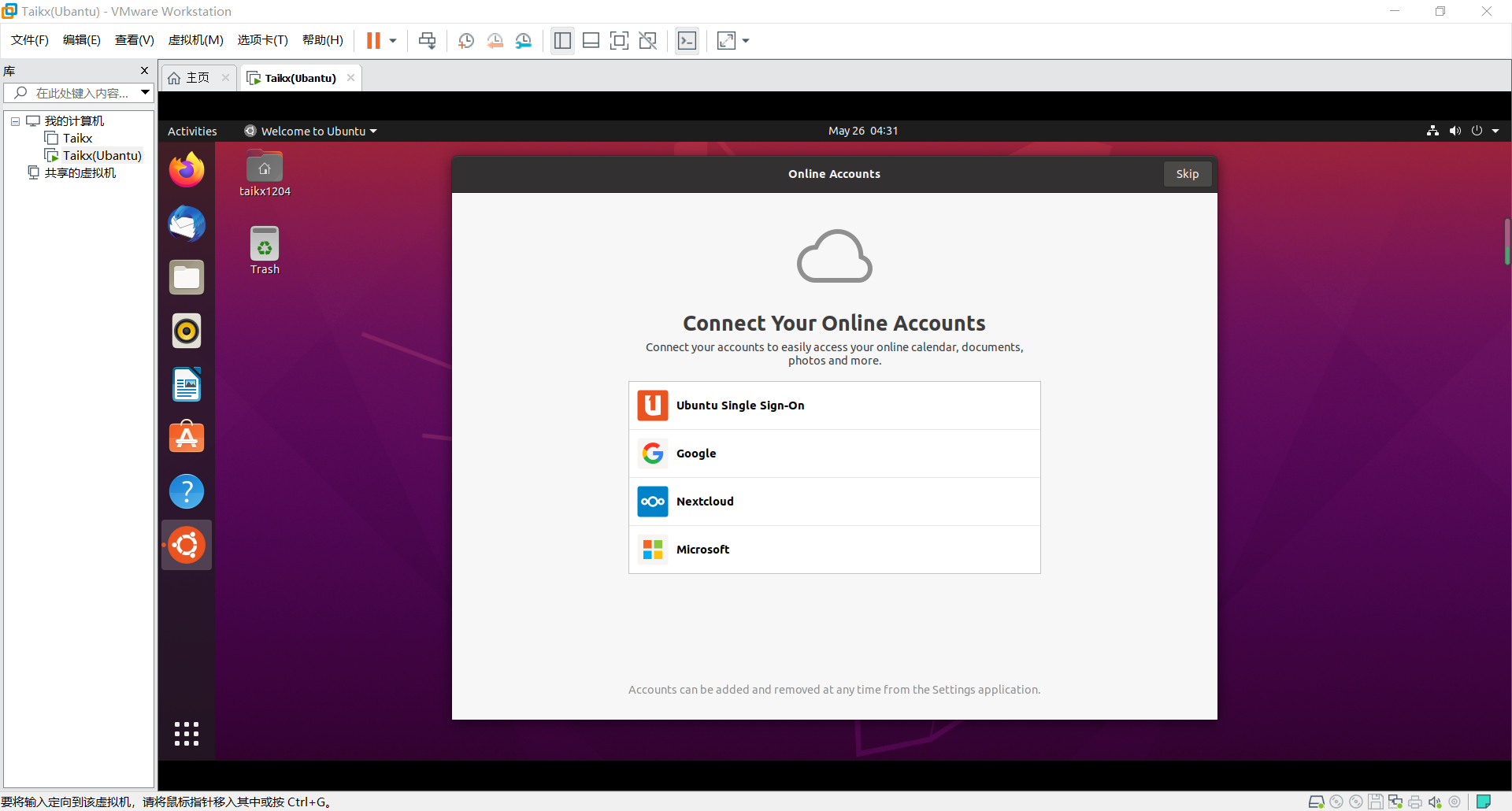Toggle the thumbnail bar display
The width and height of the screenshot is (1512, 811).
[x=591, y=40]
